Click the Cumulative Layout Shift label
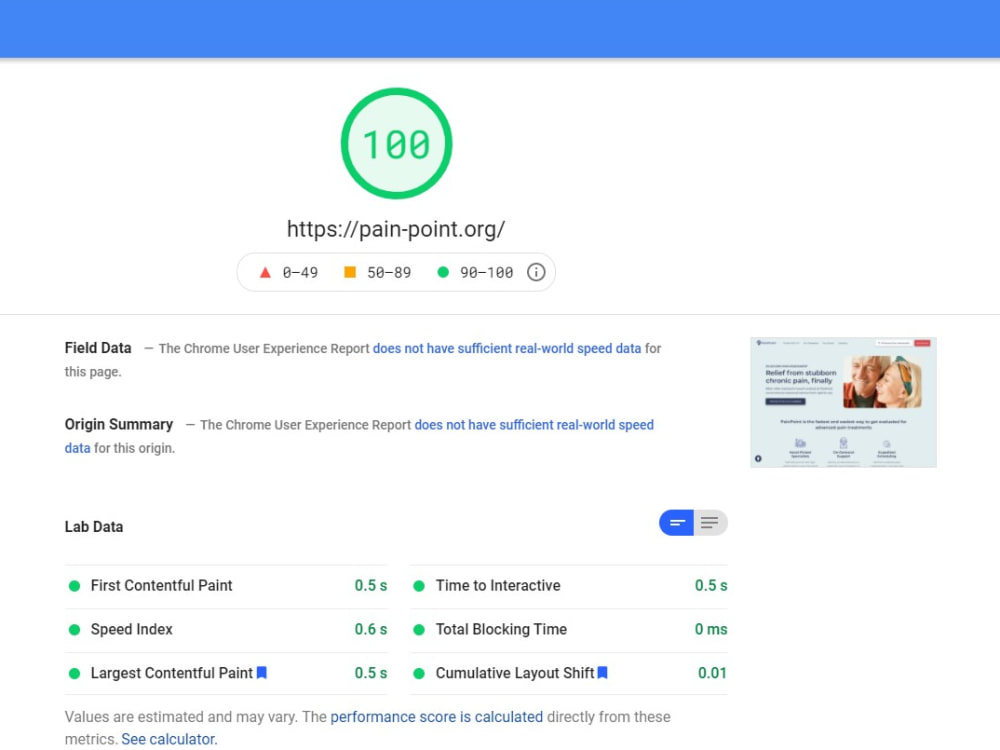1000x750 pixels. click(x=515, y=673)
